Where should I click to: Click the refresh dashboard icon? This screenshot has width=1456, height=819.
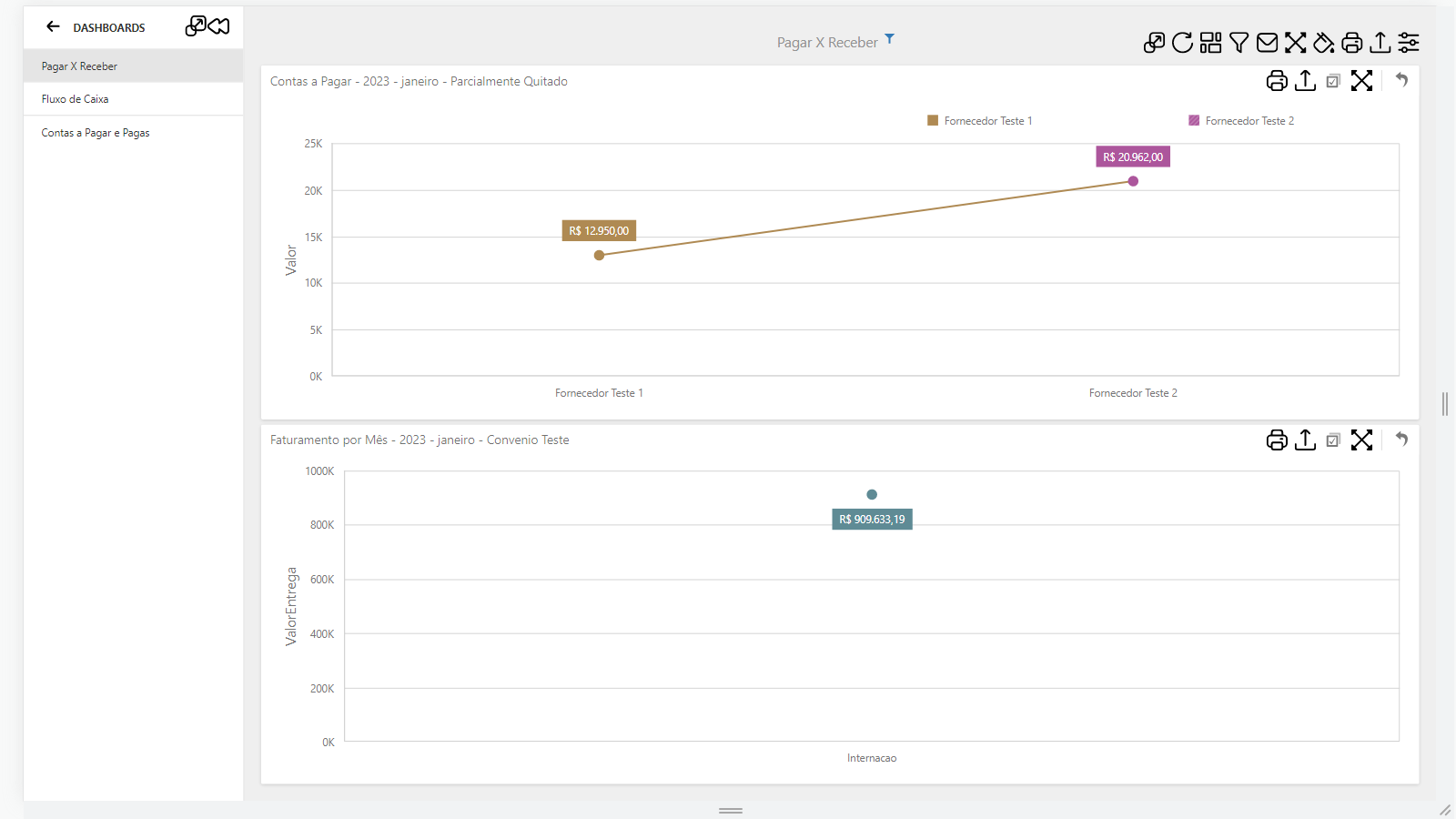[1182, 43]
